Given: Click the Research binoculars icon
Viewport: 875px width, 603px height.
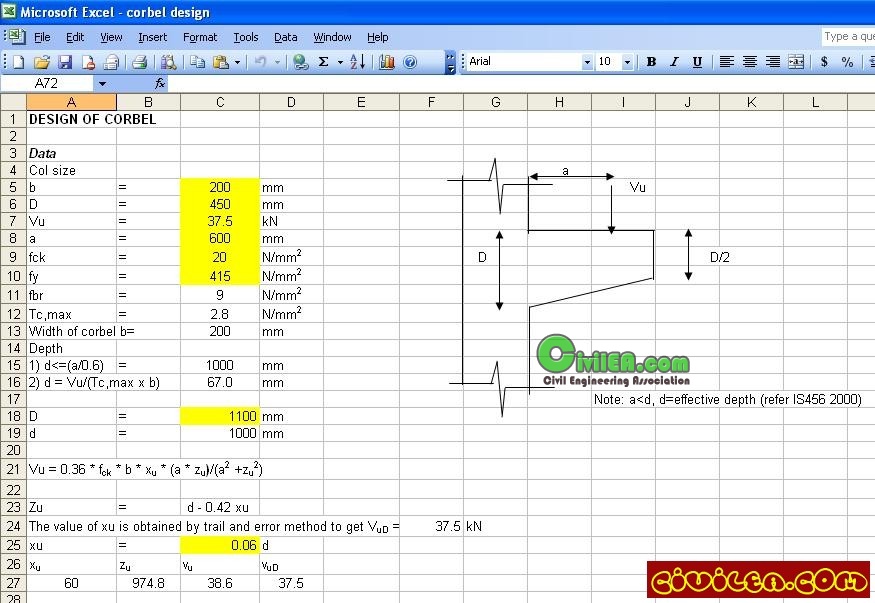Looking at the screenshot, I should click(x=168, y=62).
